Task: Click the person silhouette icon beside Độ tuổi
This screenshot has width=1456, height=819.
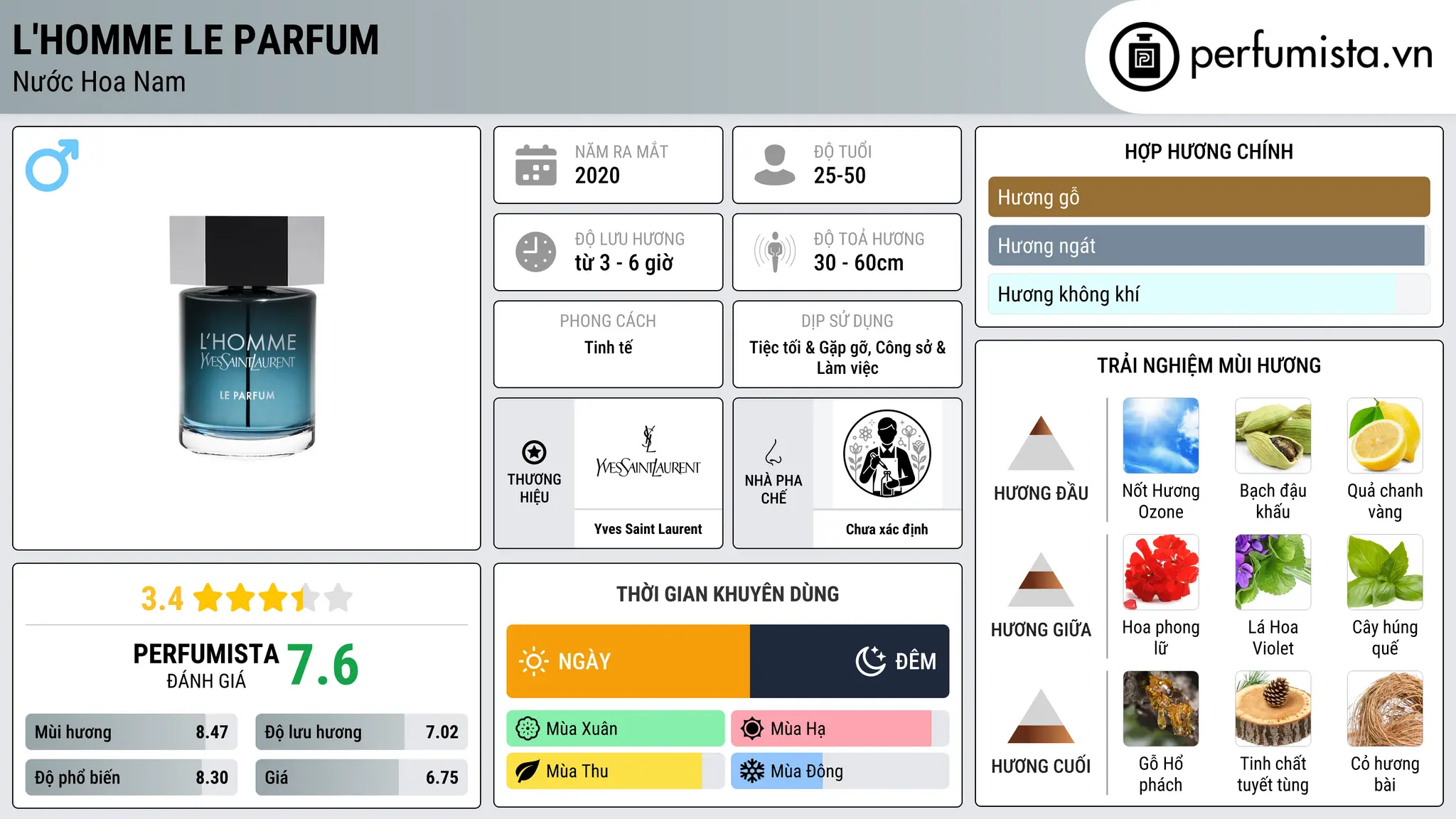Action: tap(775, 165)
